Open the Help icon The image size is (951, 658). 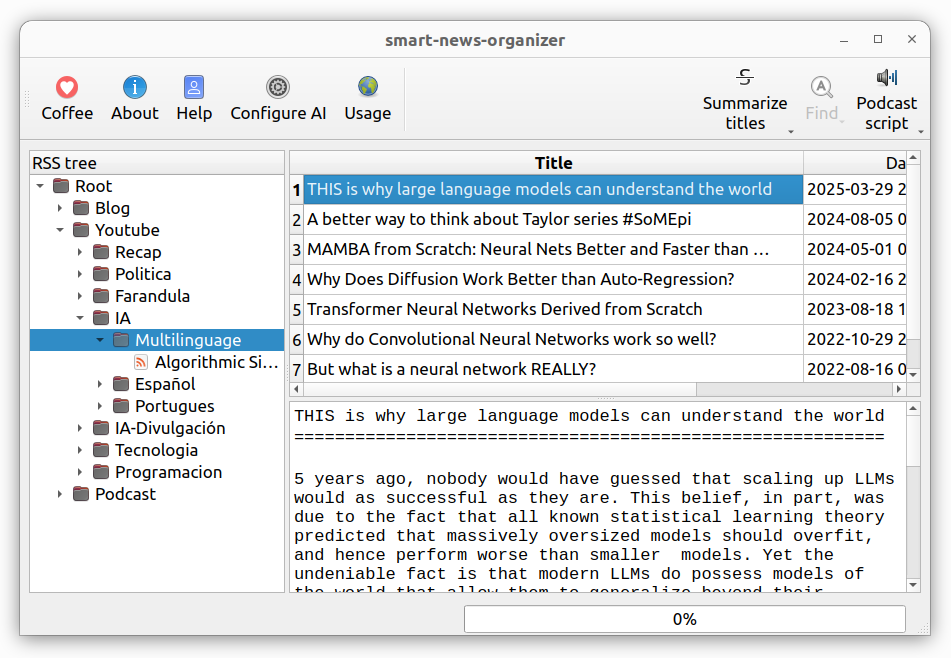(194, 87)
